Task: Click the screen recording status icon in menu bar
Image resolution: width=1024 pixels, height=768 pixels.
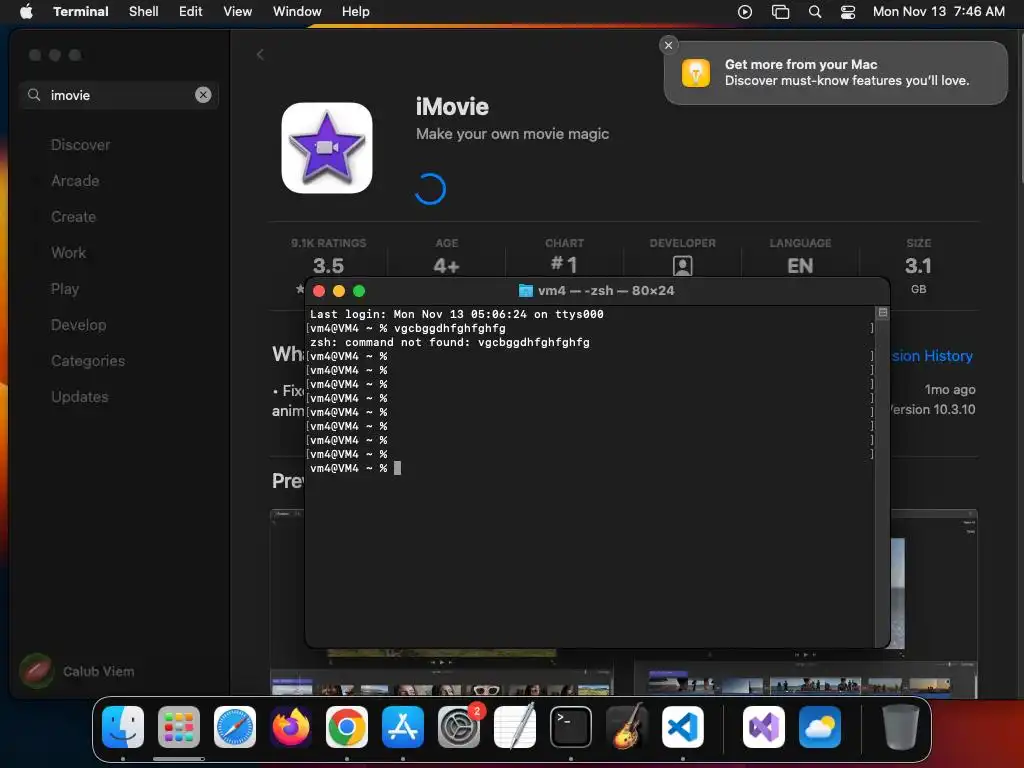Action: 745,11
